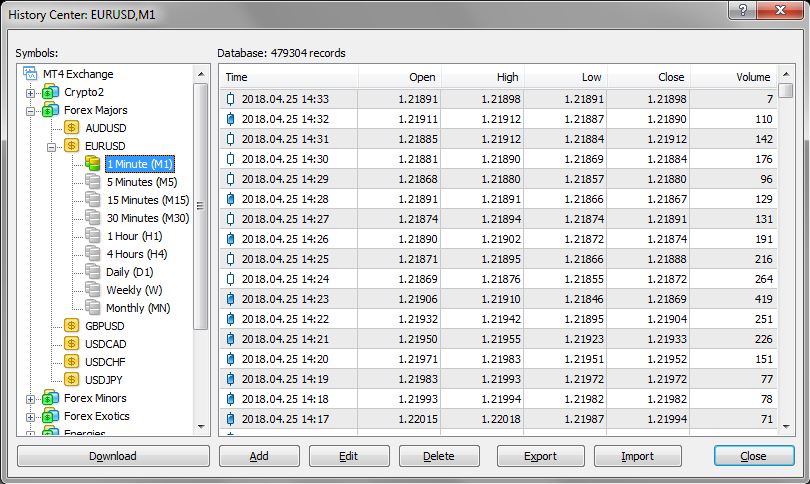Select the 1 Minute (M1) database icon

pyautogui.click(x=92, y=164)
